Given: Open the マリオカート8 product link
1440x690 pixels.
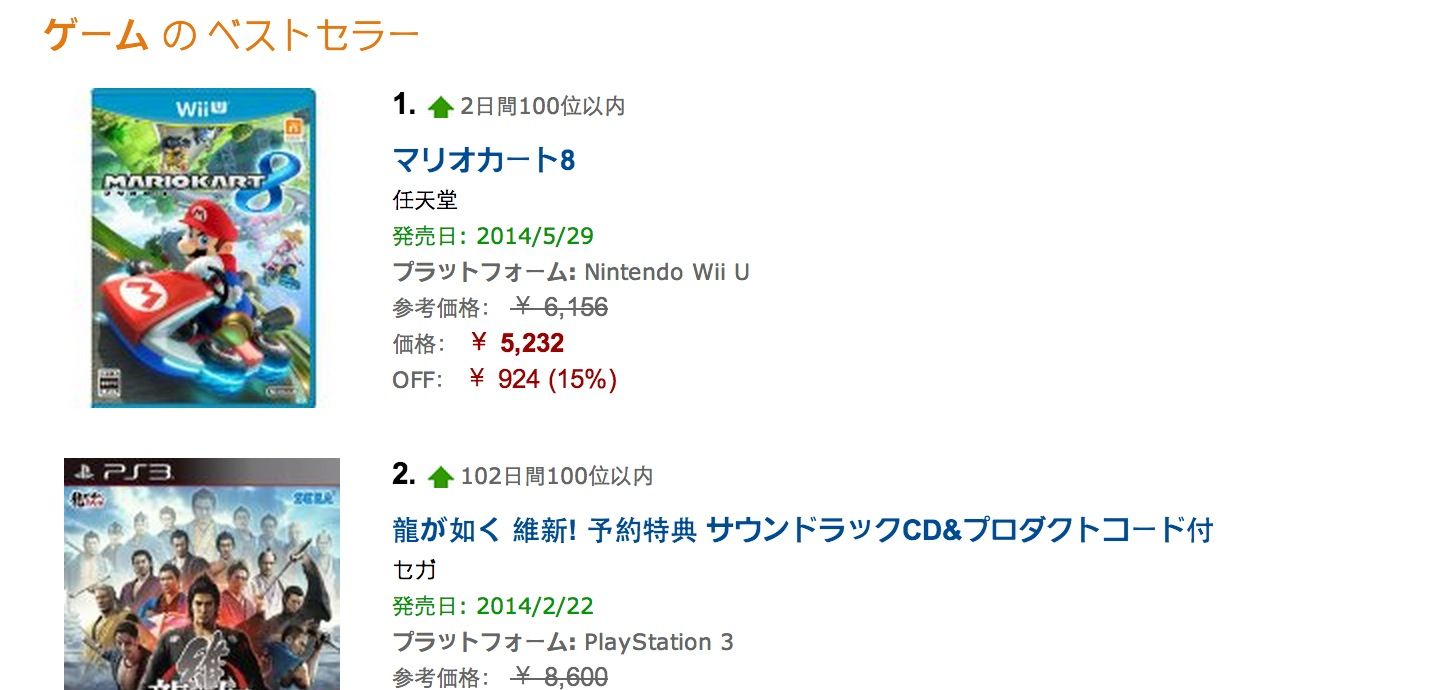Looking at the screenshot, I should click(484, 160).
